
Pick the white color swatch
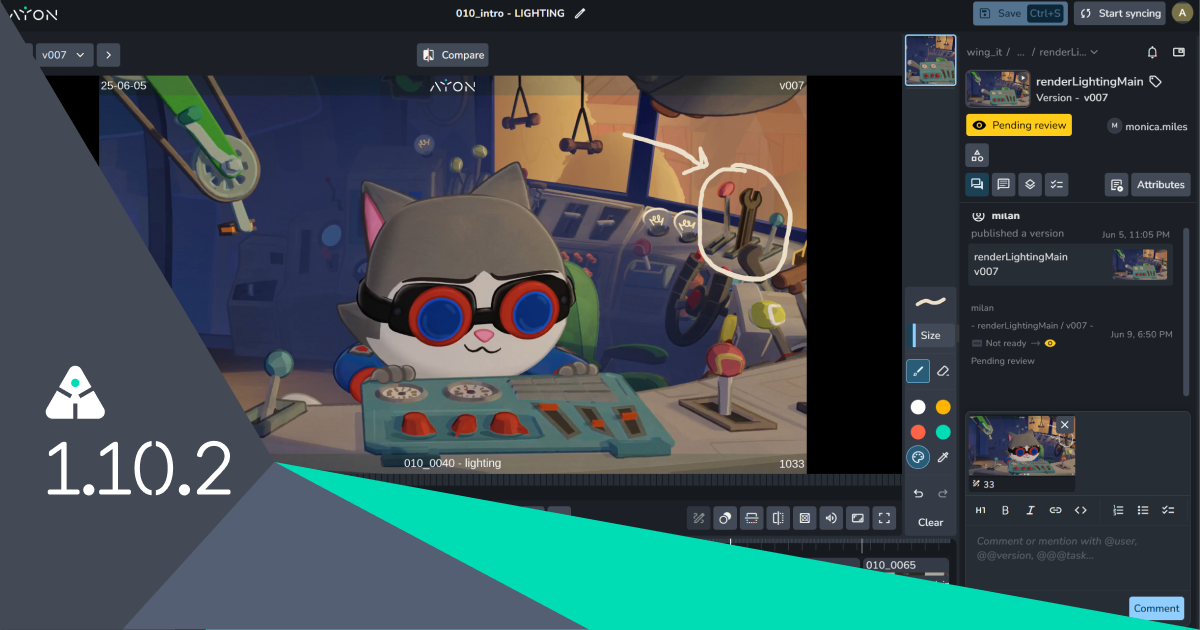917,407
